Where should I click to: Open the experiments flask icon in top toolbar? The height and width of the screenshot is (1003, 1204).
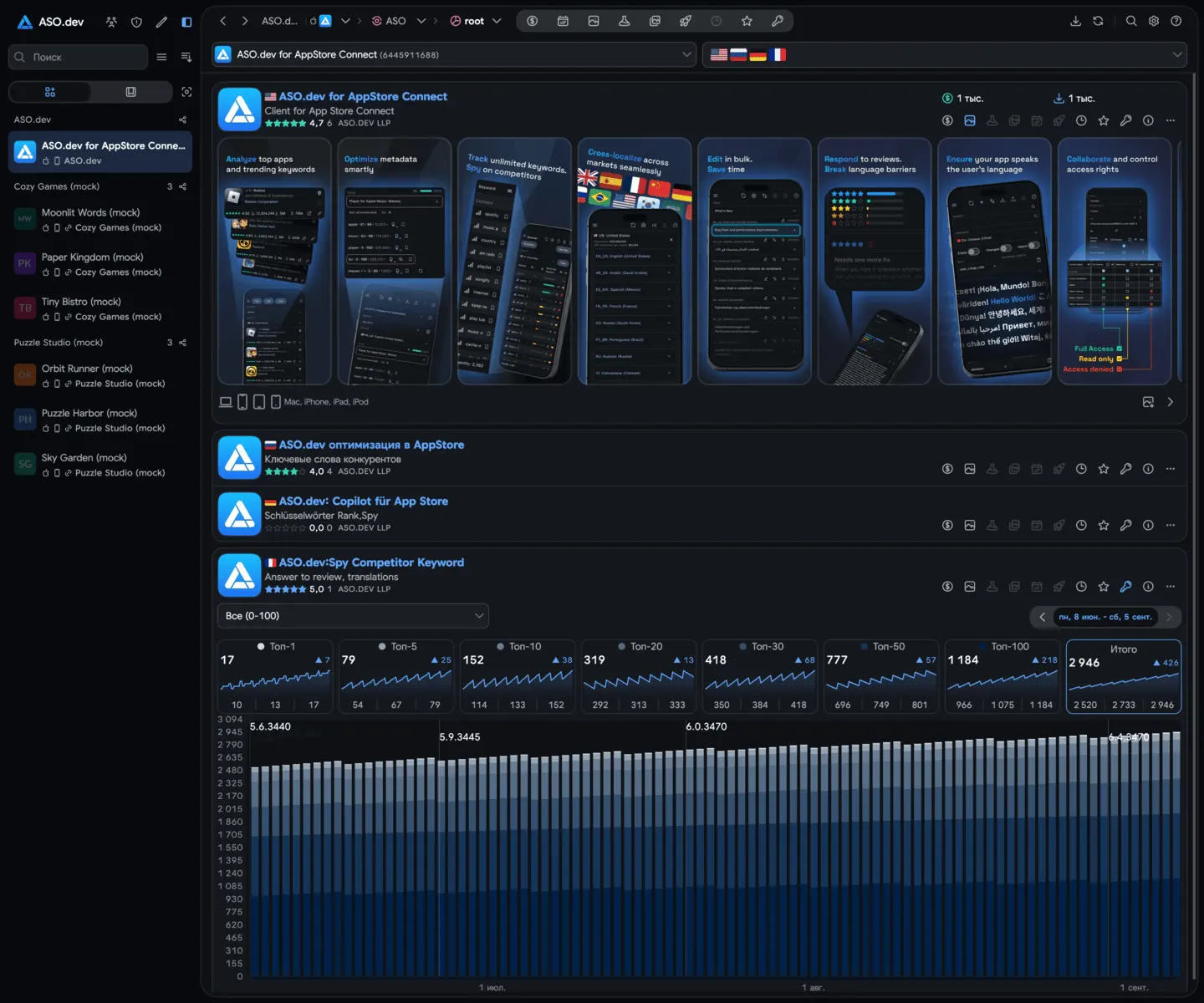624,21
